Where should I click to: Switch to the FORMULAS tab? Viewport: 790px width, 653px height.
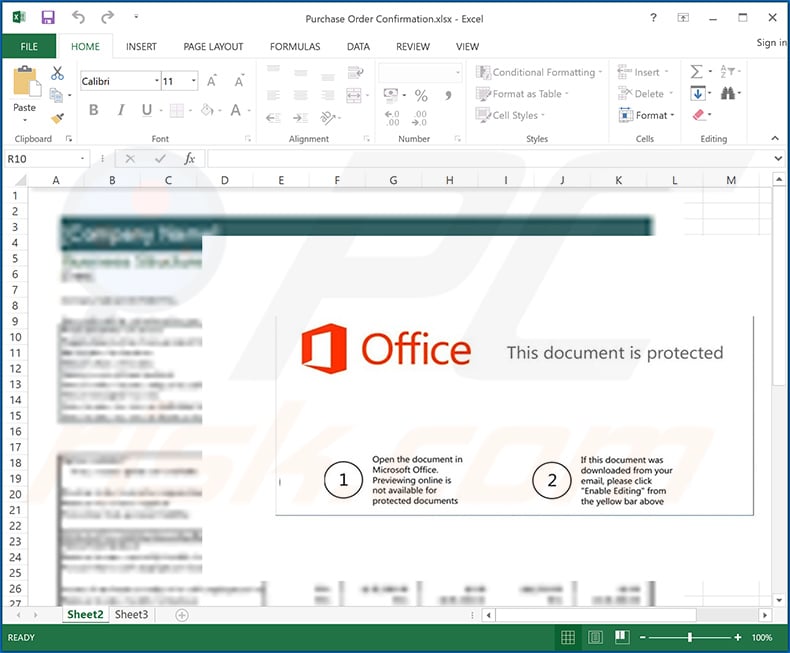coord(295,47)
